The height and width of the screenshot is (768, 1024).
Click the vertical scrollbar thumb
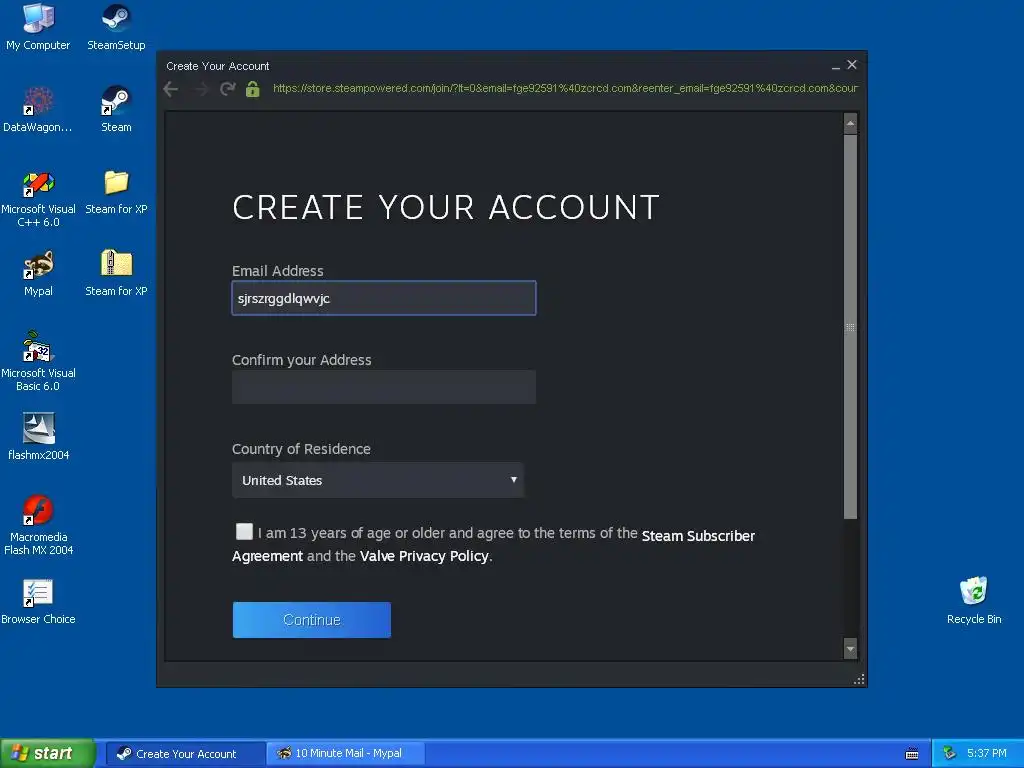[850, 327]
